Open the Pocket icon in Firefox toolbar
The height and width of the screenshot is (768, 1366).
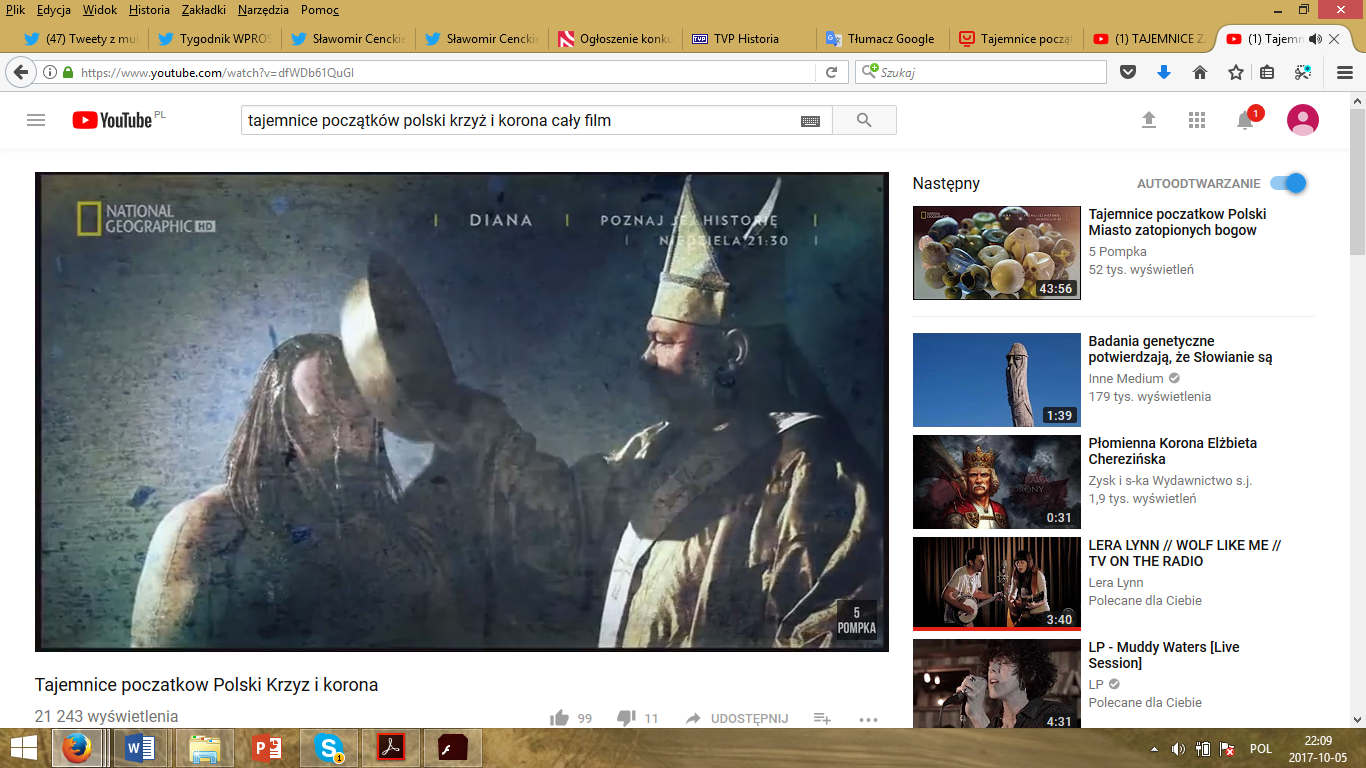[1128, 72]
